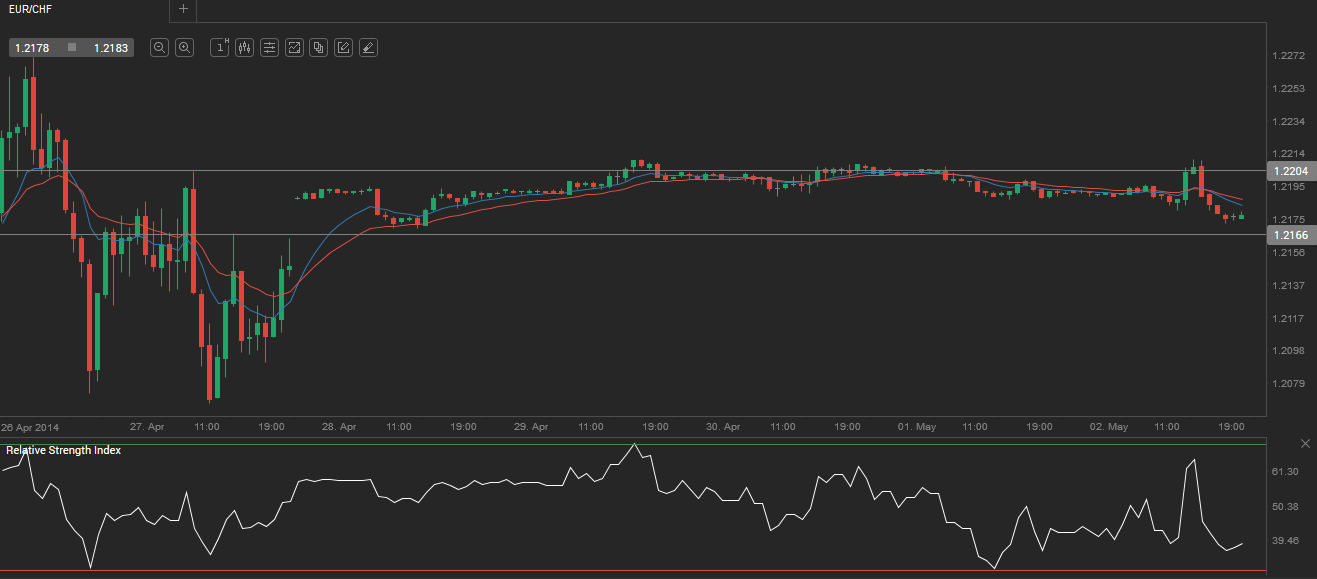
Task: Close the Relative Strength Index panel
Action: coord(1305,442)
